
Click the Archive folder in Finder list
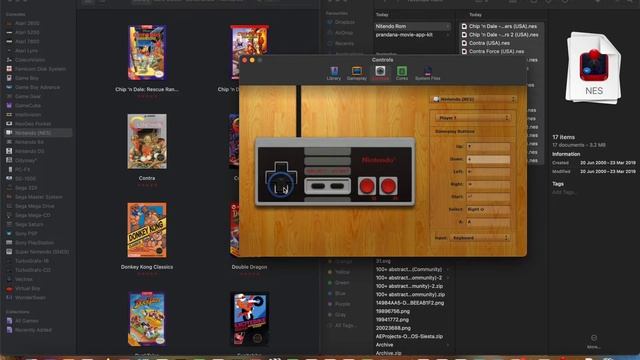384,345
